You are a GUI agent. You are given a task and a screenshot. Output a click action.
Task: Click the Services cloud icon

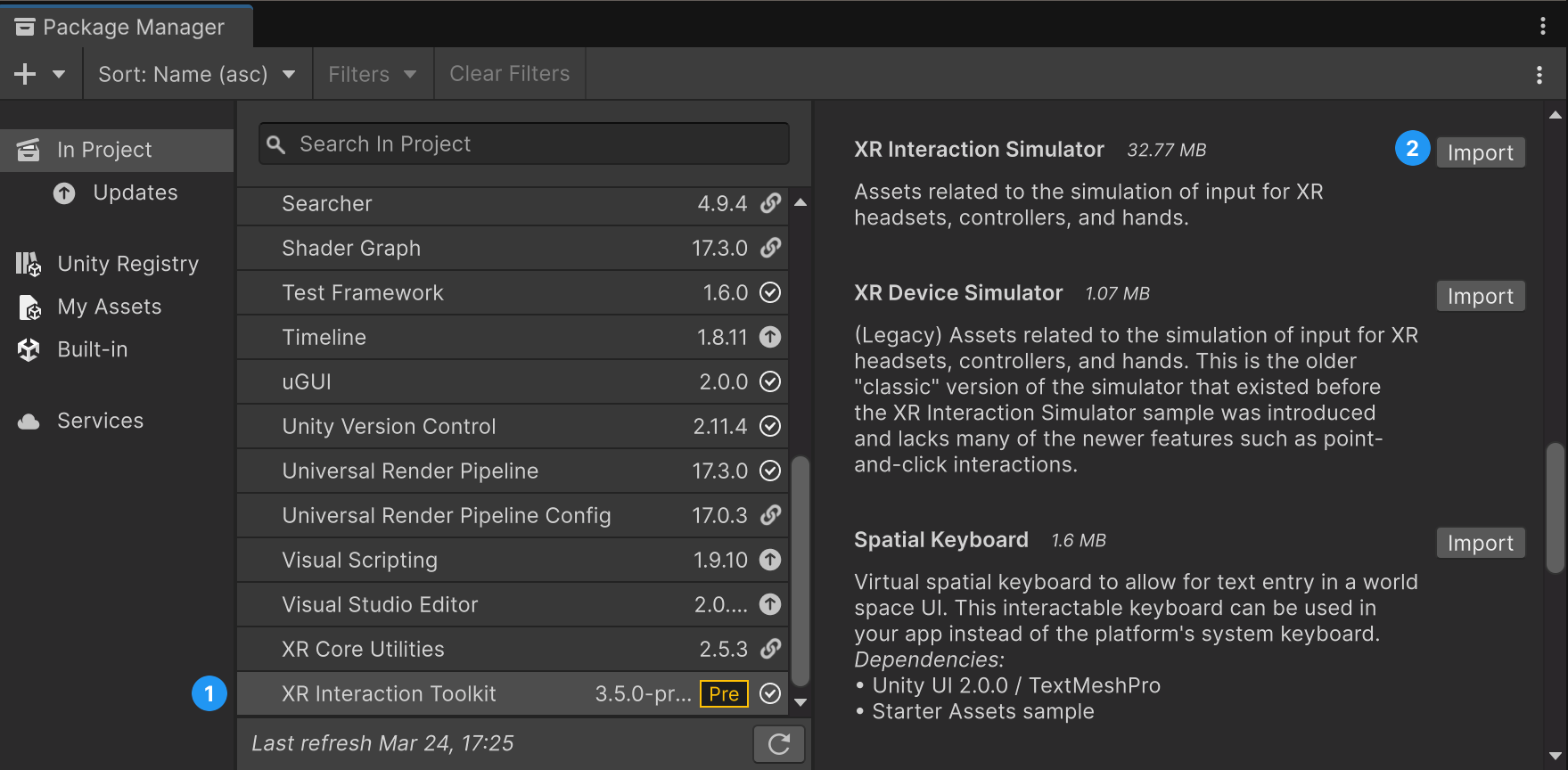click(x=29, y=422)
